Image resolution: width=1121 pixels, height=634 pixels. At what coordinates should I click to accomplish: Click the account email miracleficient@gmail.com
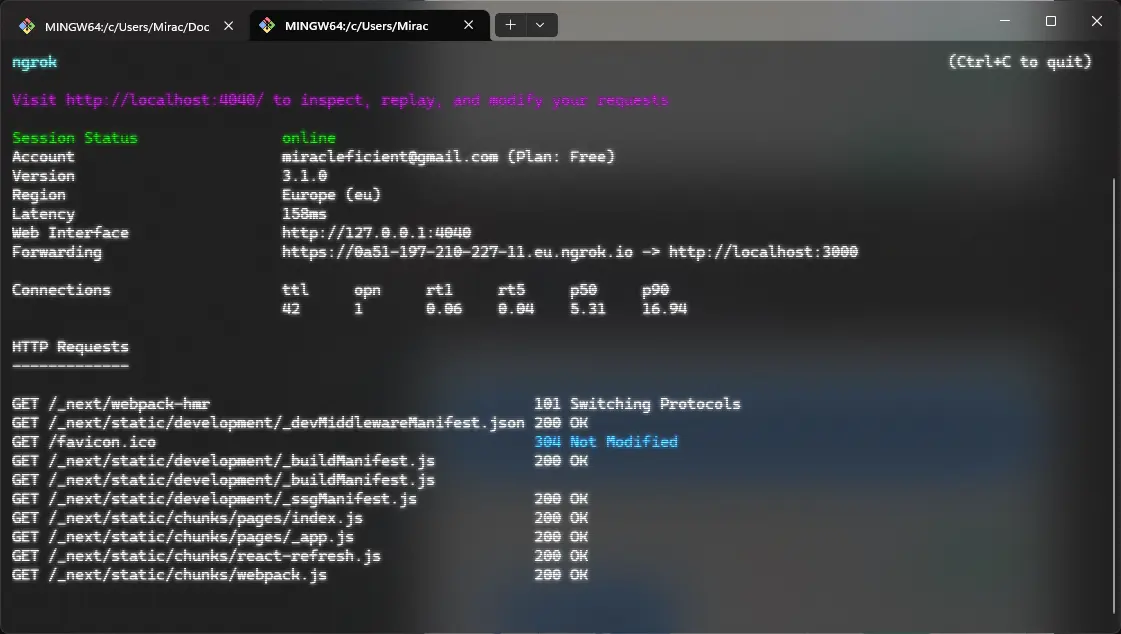(x=390, y=157)
